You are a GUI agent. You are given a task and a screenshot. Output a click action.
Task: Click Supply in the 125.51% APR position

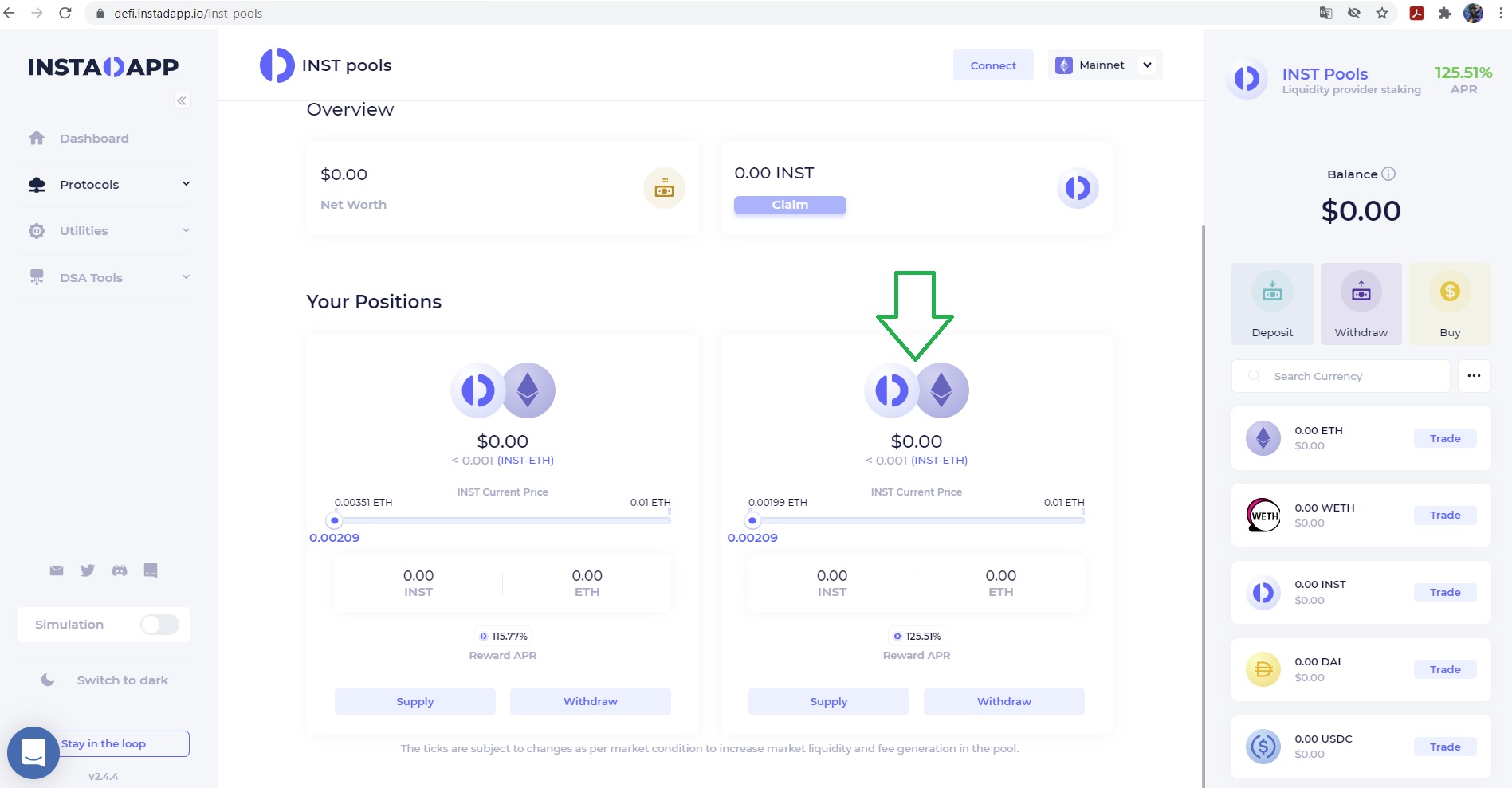tap(829, 701)
